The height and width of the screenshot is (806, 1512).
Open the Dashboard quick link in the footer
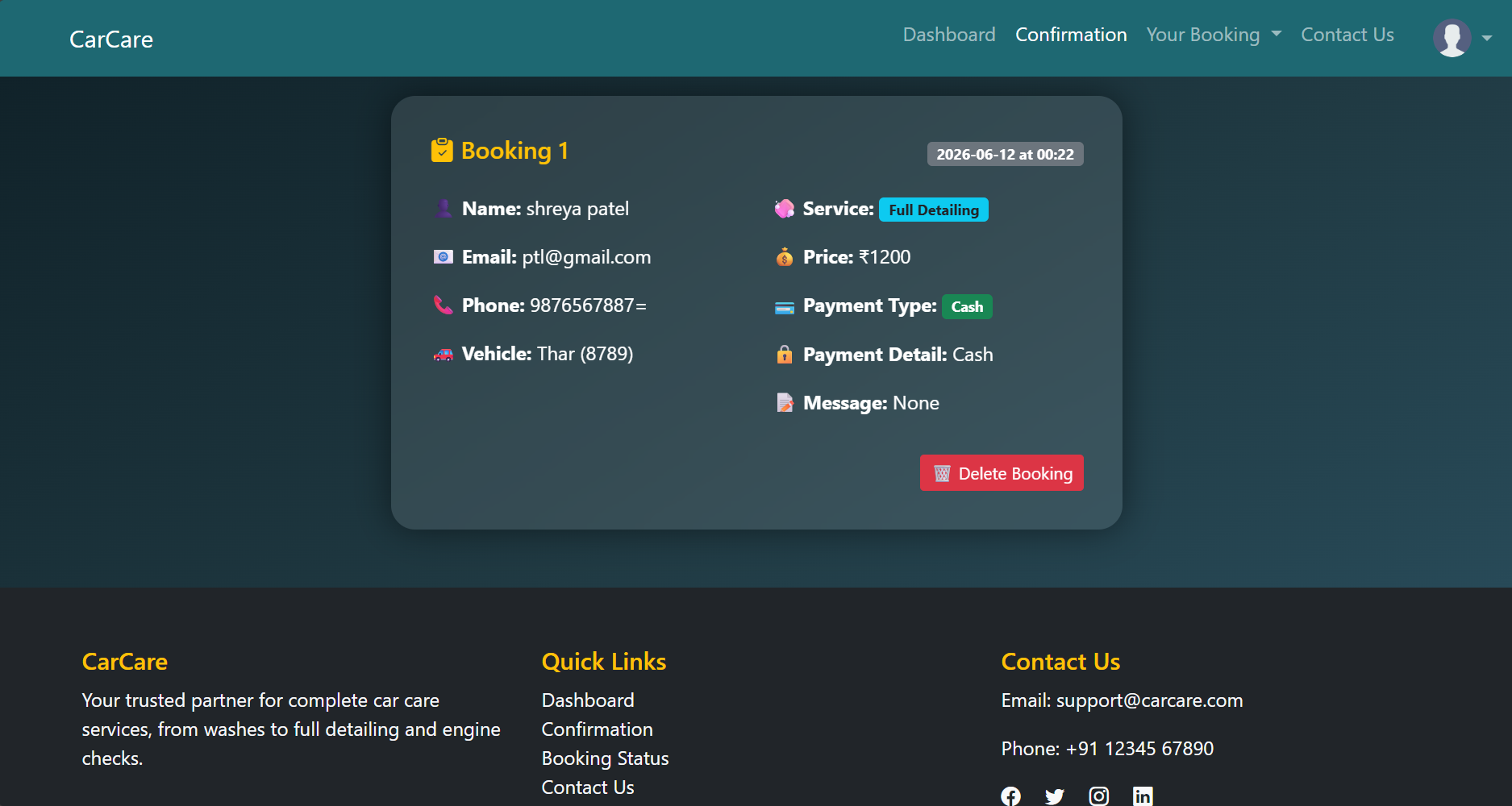(588, 700)
